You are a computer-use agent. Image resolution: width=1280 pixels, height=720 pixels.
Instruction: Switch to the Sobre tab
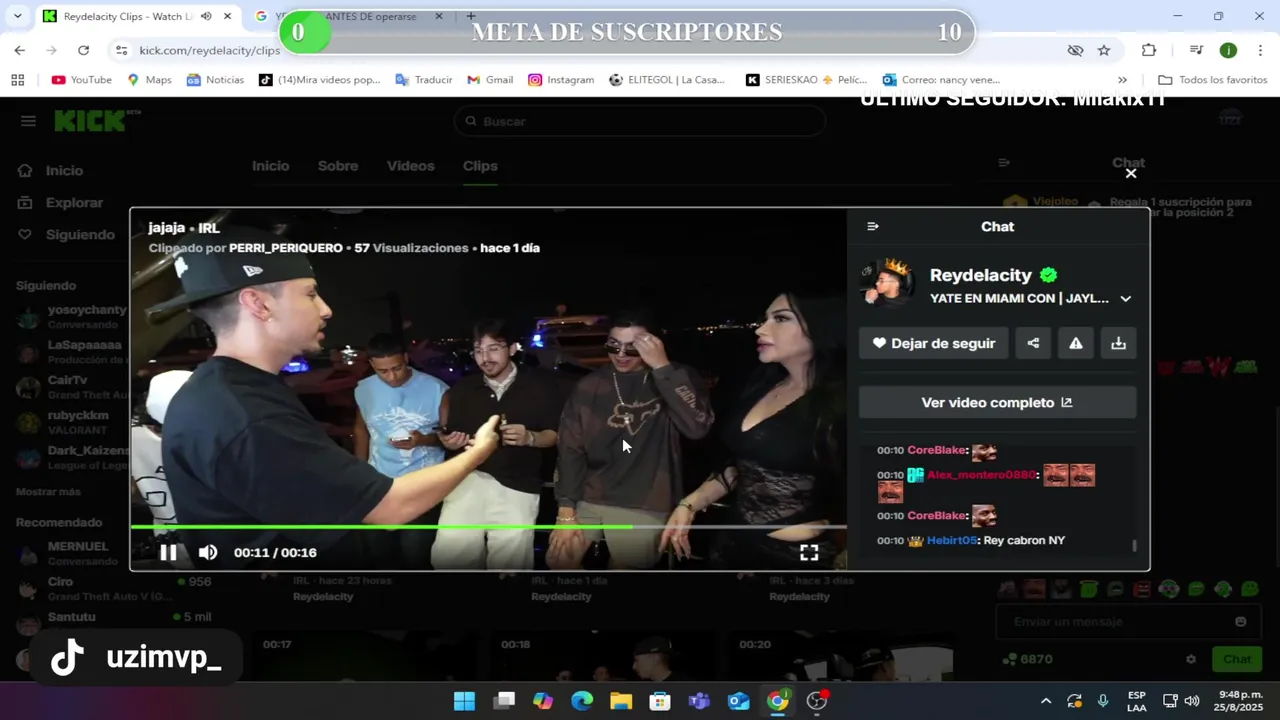338,166
